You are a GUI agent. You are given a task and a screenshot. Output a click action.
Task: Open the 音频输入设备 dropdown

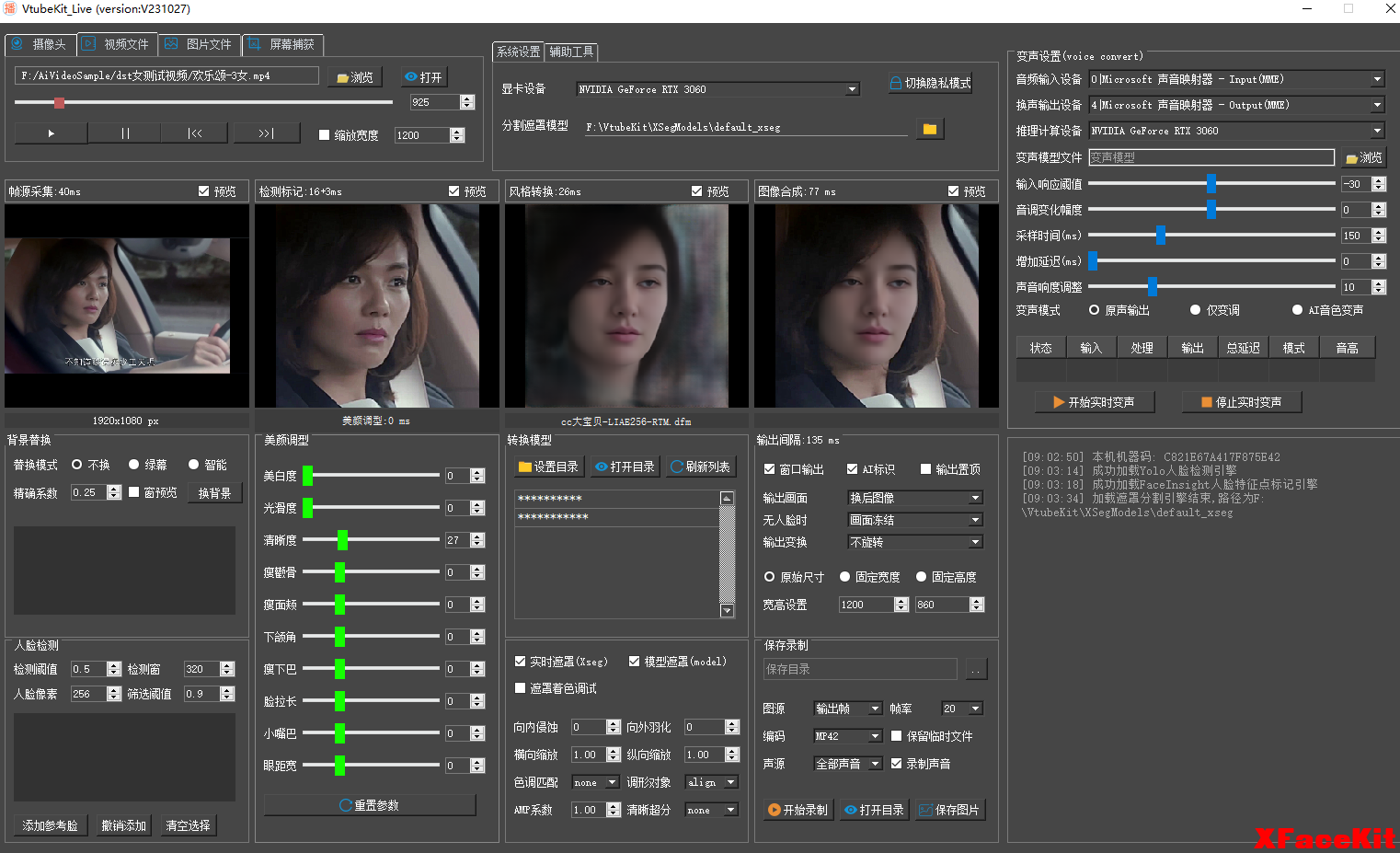coord(1237,79)
